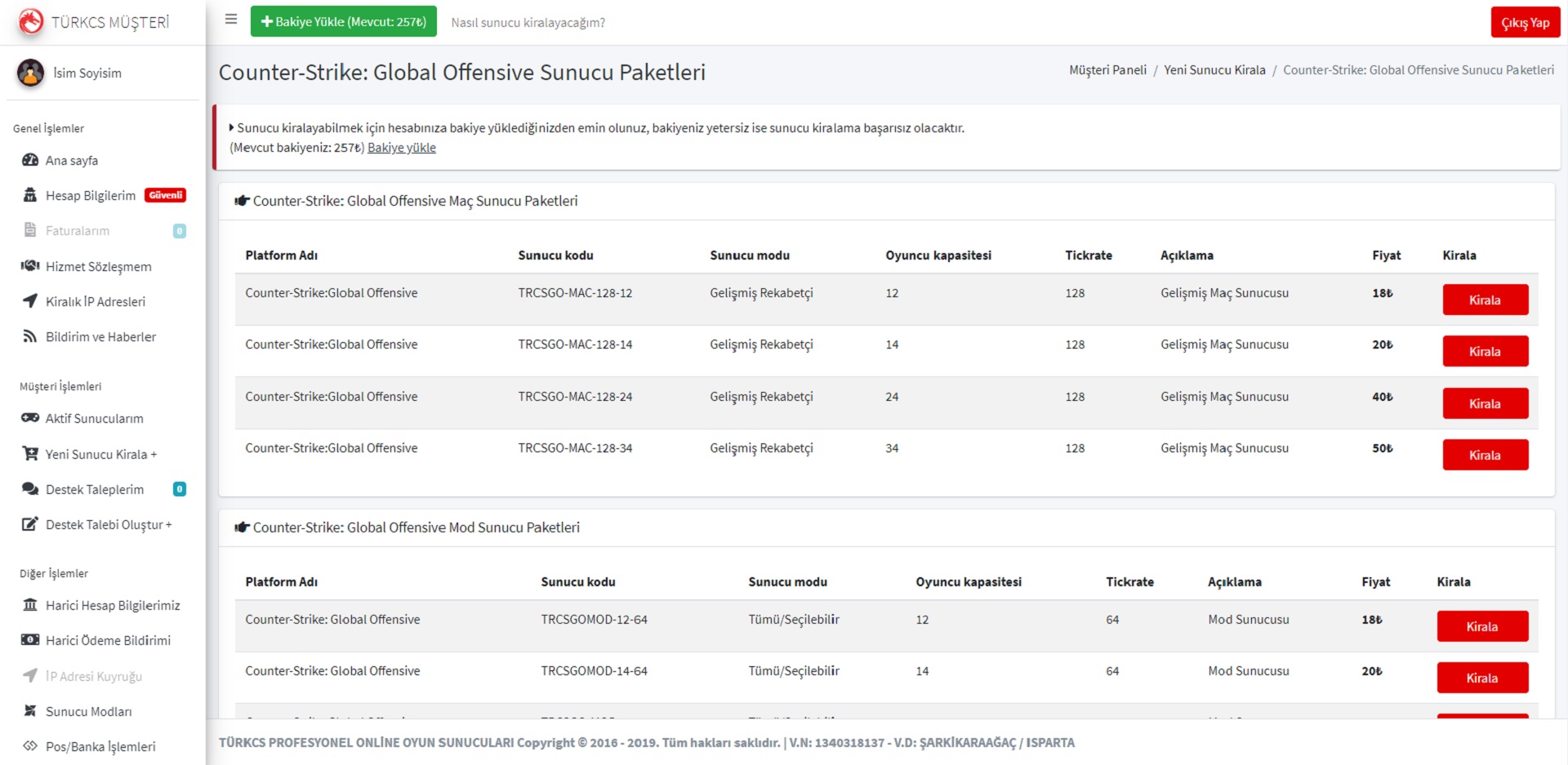Click the Çıkış Yap logout button
The width and height of the screenshot is (1568, 765).
[x=1525, y=23]
